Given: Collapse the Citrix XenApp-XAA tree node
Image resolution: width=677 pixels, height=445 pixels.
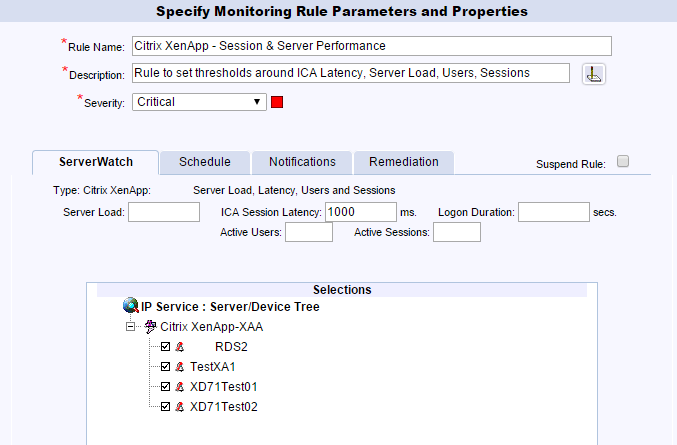Looking at the screenshot, I should [x=130, y=327].
